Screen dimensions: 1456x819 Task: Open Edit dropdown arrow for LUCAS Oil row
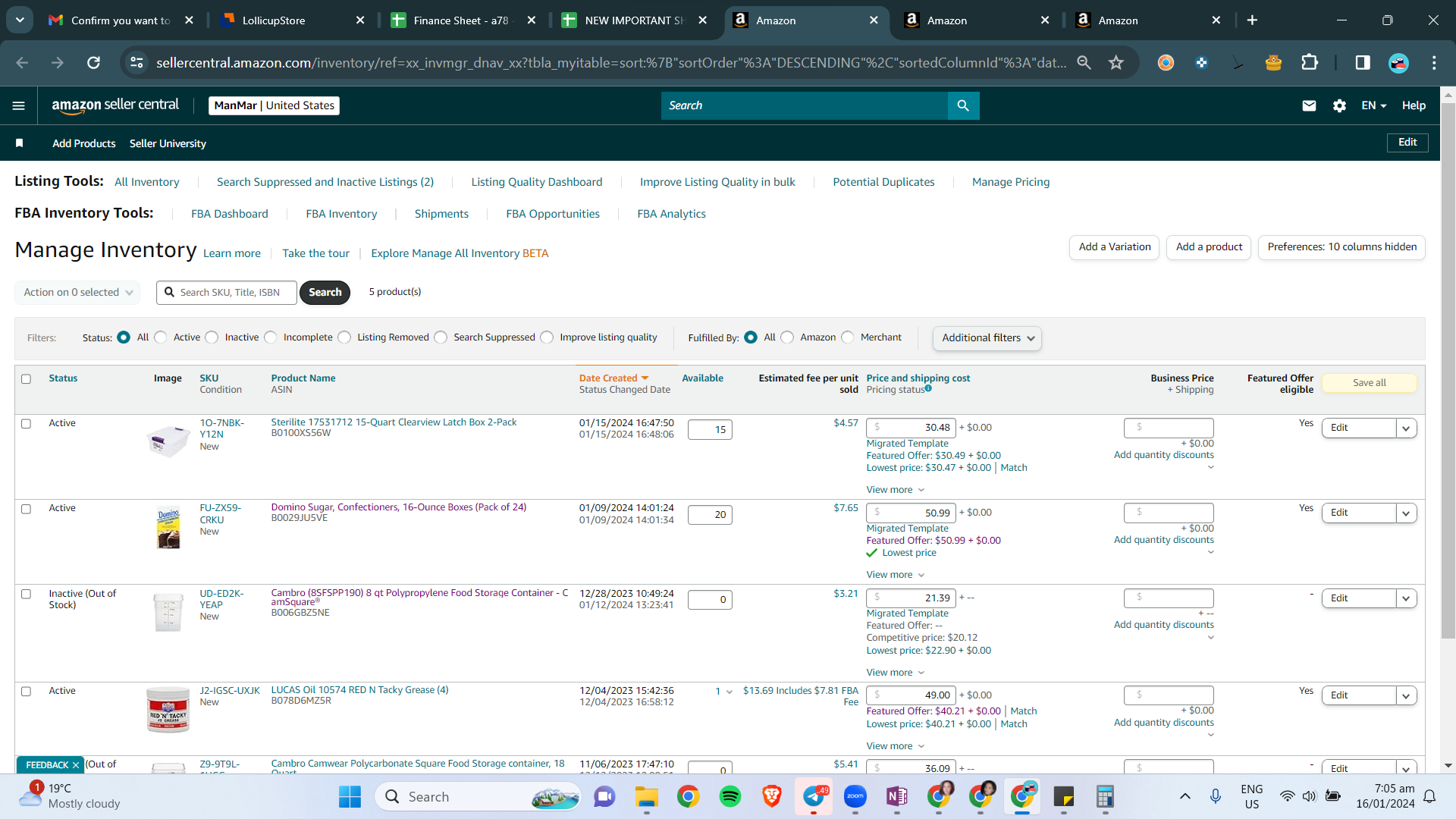pos(1407,696)
